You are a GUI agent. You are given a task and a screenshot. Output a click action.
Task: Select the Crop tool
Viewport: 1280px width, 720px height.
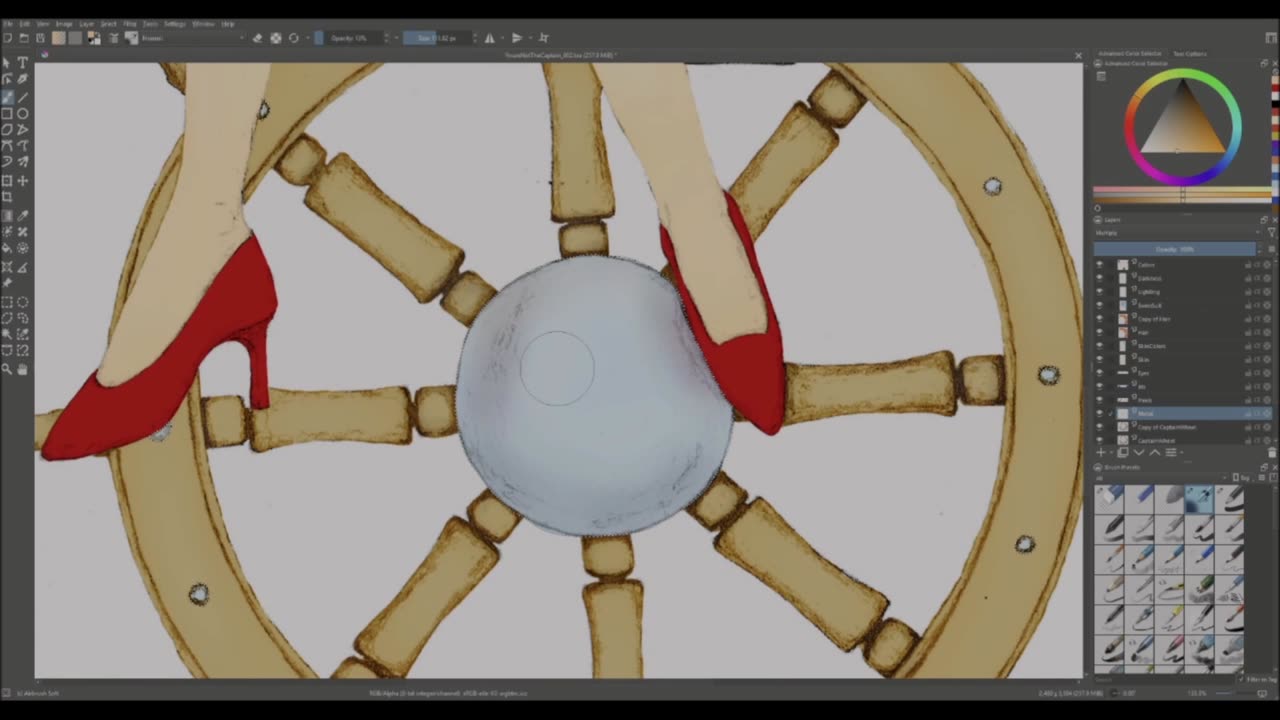tap(7, 198)
